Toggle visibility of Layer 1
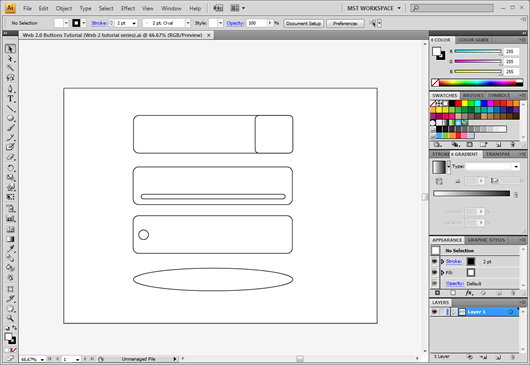Screen dimensions: 530x365 [x=434, y=312]
